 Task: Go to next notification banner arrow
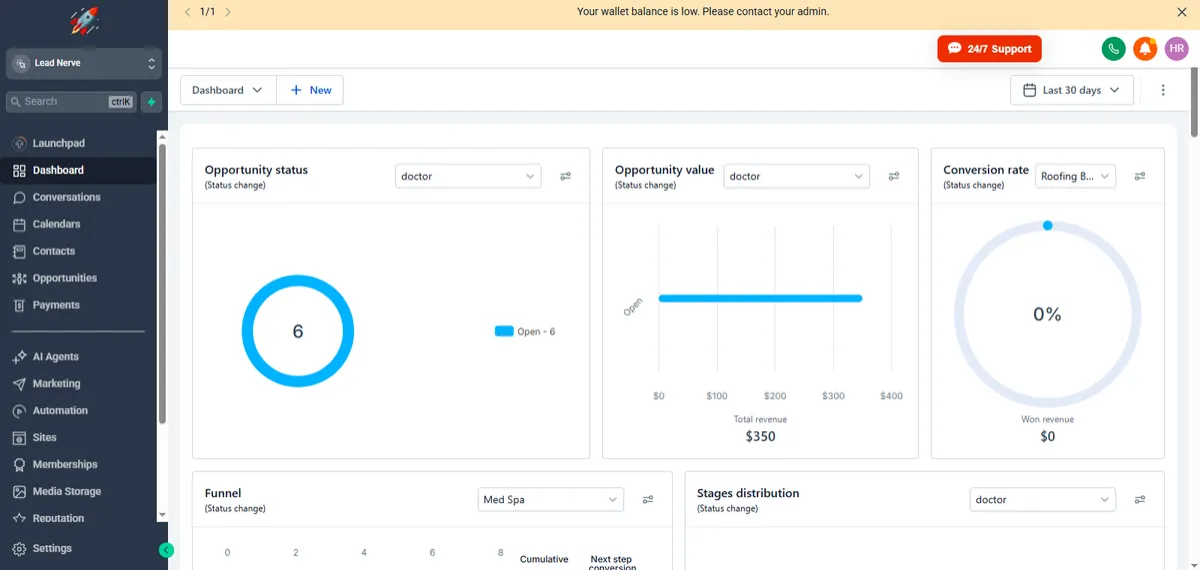[x=228, y=12]
